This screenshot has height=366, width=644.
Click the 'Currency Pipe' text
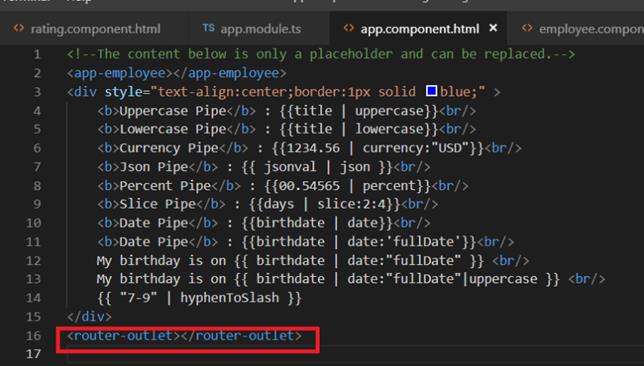(x=169, y=148)
